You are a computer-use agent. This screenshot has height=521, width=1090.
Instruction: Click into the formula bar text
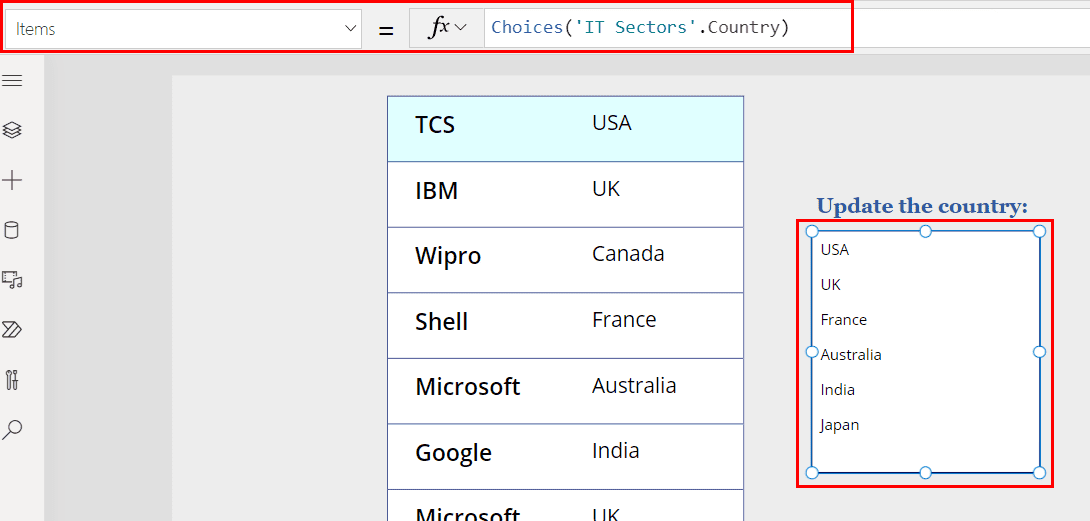point(640,28)
